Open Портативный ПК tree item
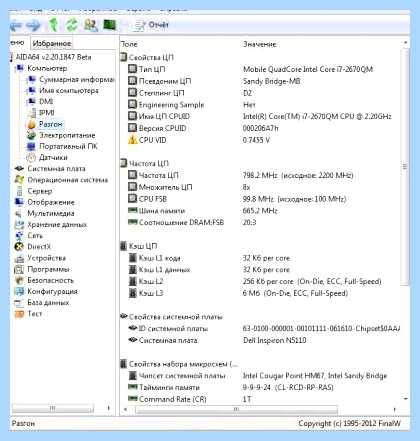The image size is (420, 441). (x=68, y=146)
